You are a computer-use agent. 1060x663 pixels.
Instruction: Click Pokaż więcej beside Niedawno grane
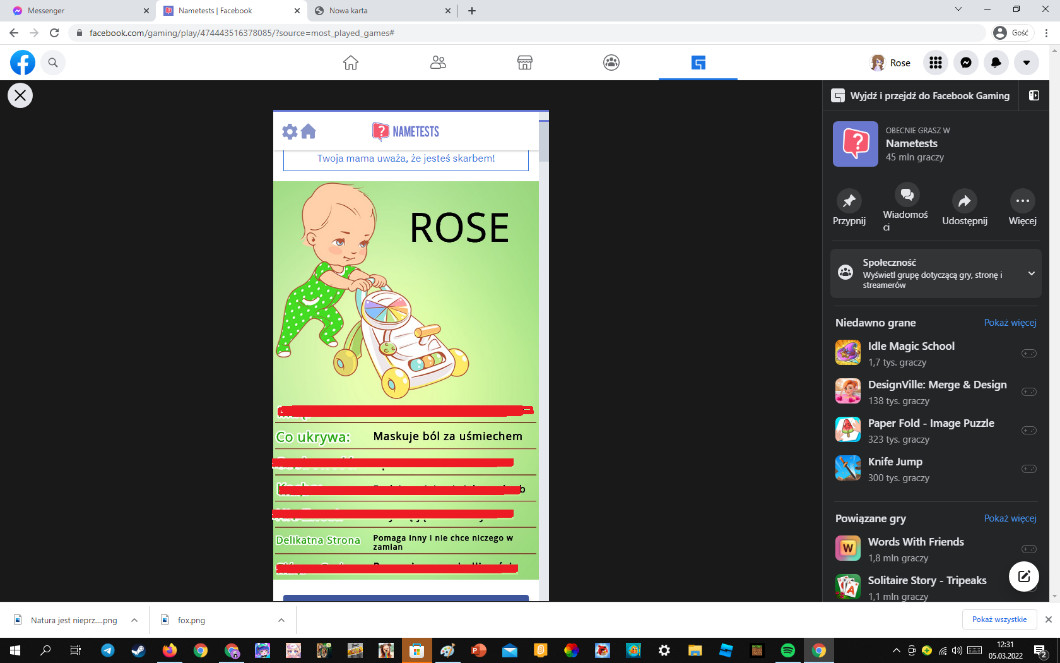coord(1010,323)
